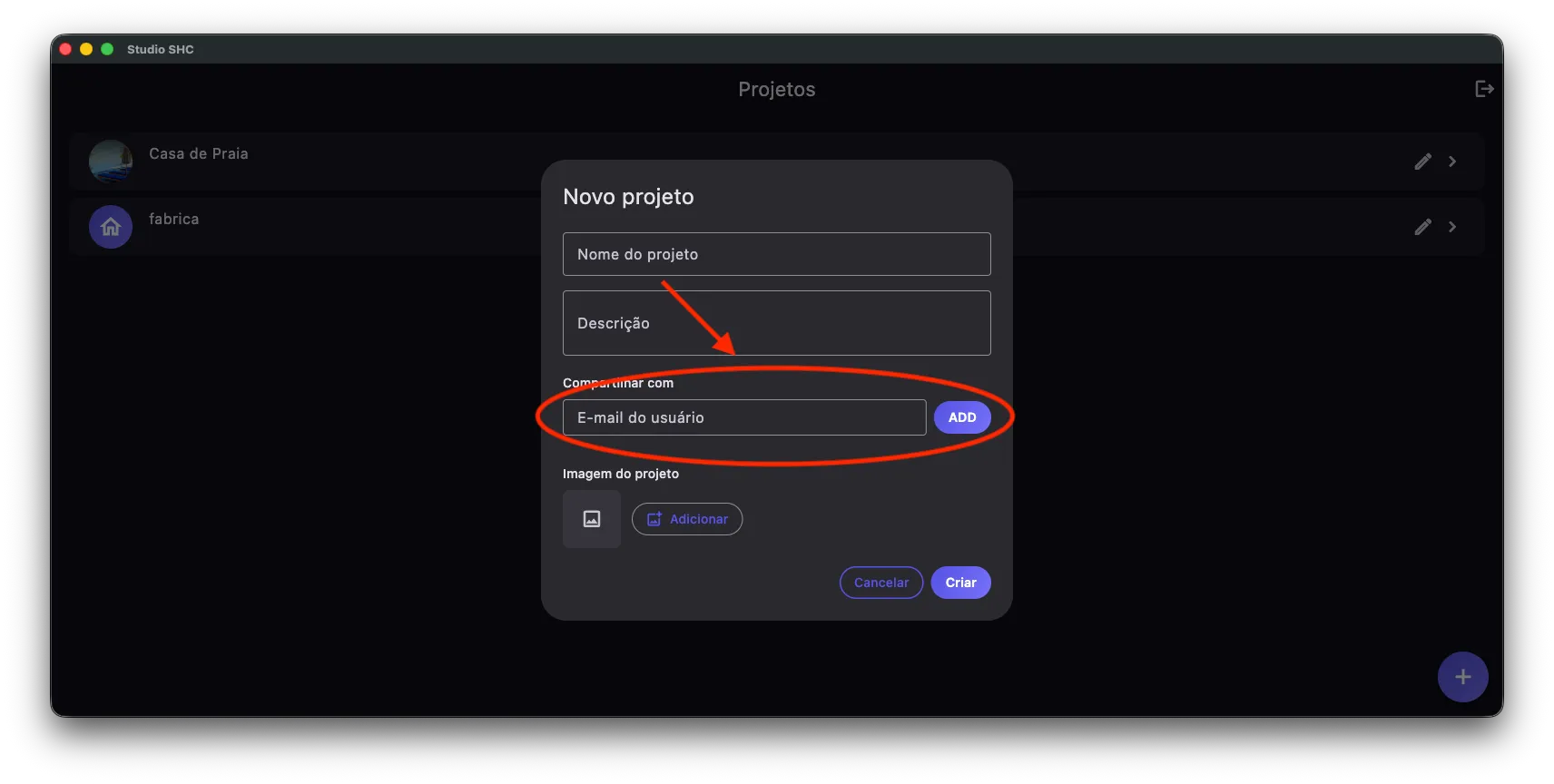
Task: Click the Casa de Praia avatar thumbnail
Action: [111, 162]
